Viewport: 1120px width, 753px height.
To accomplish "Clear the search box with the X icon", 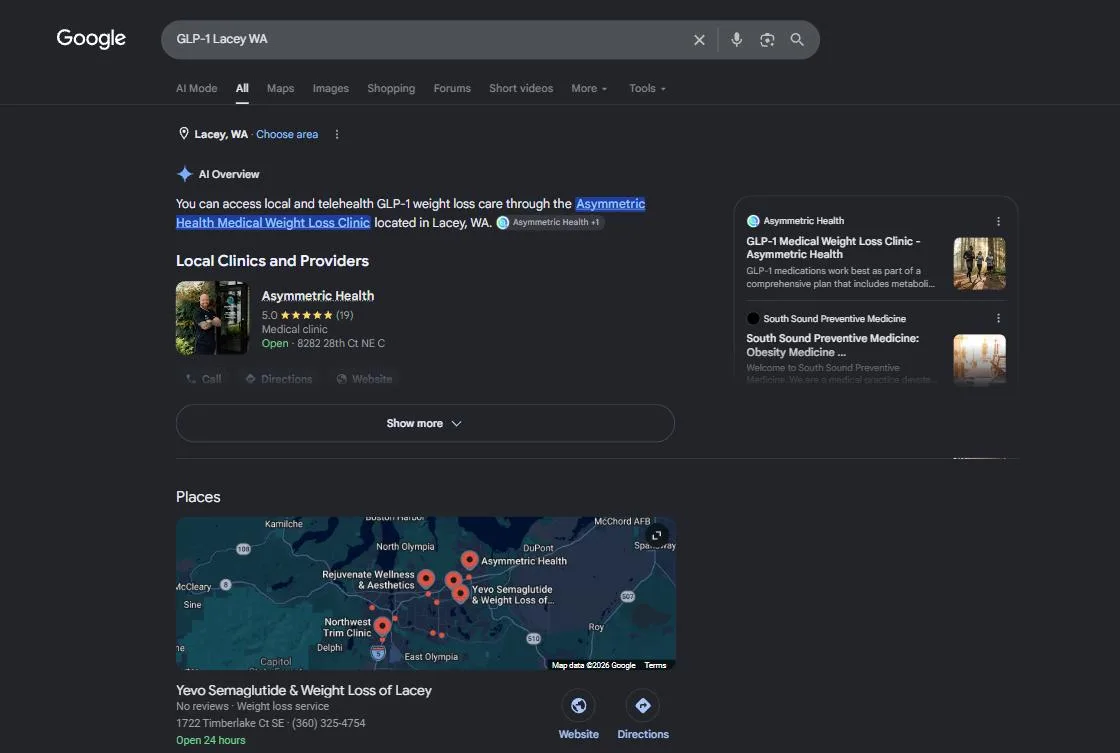I will 699,40.
